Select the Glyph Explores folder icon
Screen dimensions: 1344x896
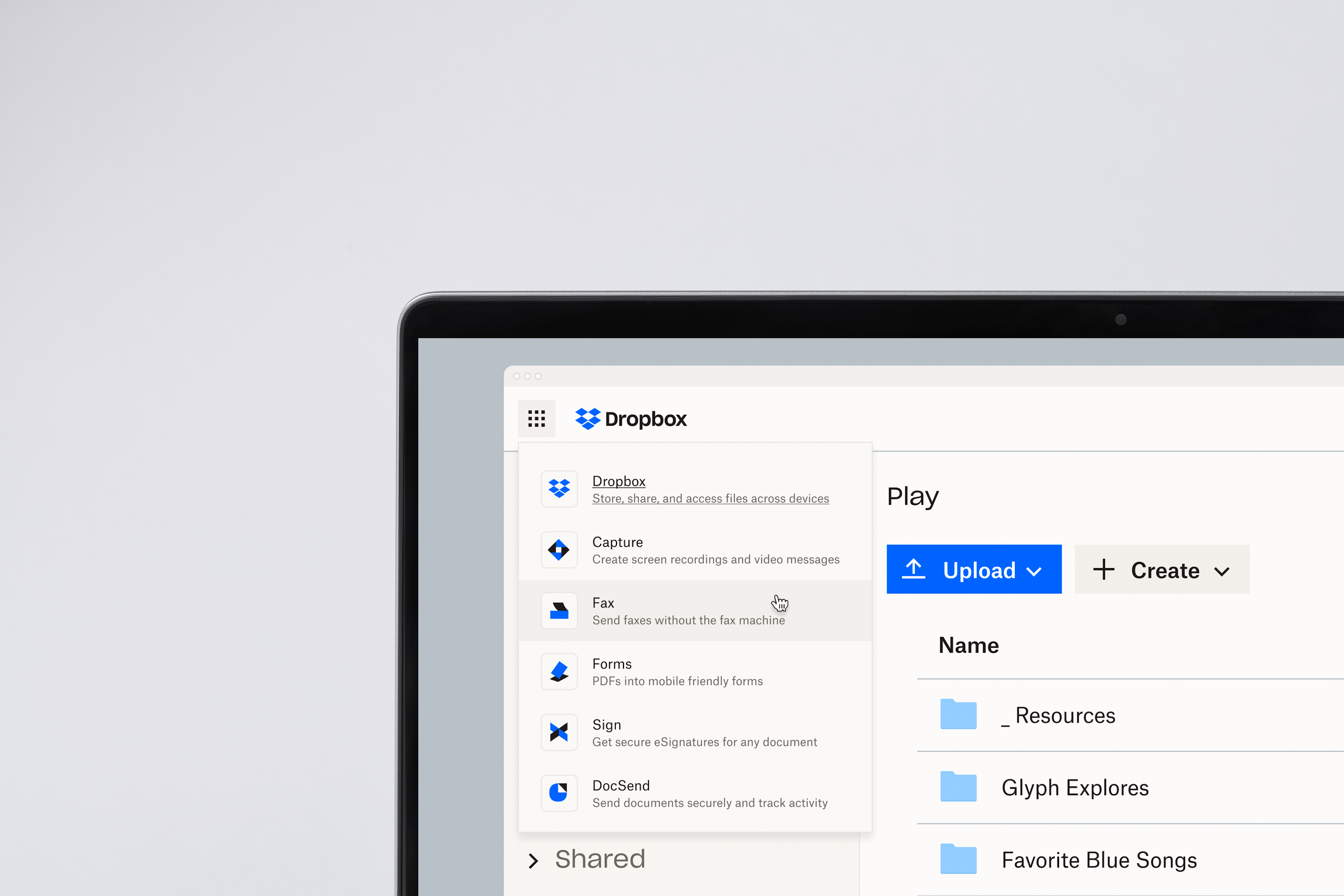pos(958,787)
